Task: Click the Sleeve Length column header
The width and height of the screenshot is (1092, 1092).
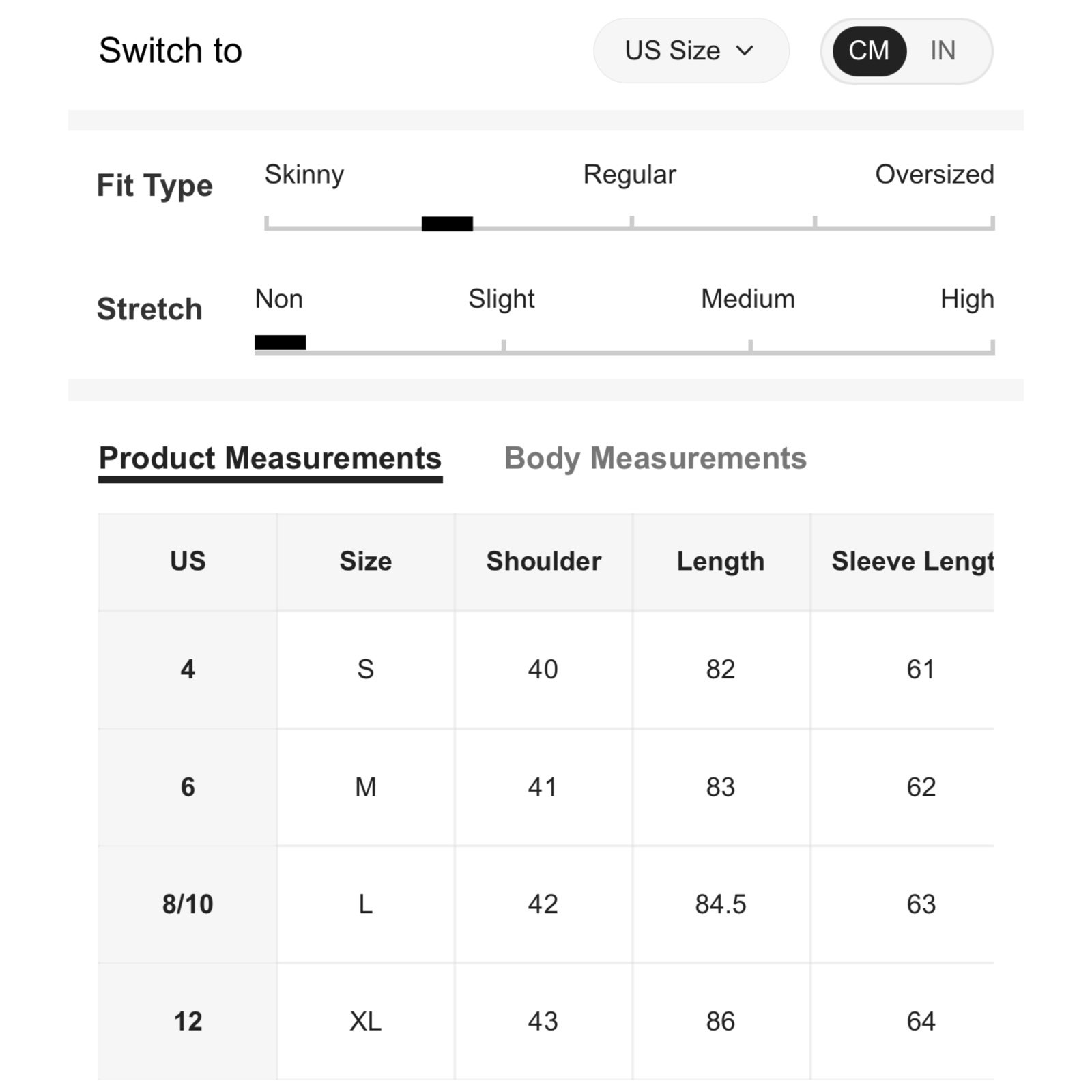Action: coord(902,562)
